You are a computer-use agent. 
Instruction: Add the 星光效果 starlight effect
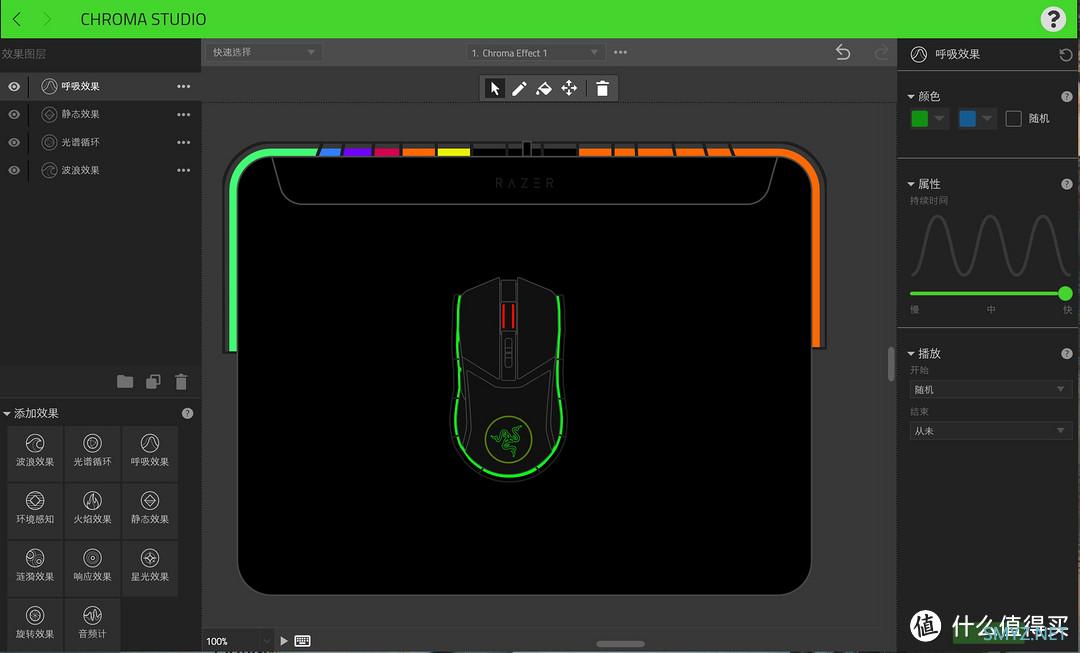(x=149, y=566)
